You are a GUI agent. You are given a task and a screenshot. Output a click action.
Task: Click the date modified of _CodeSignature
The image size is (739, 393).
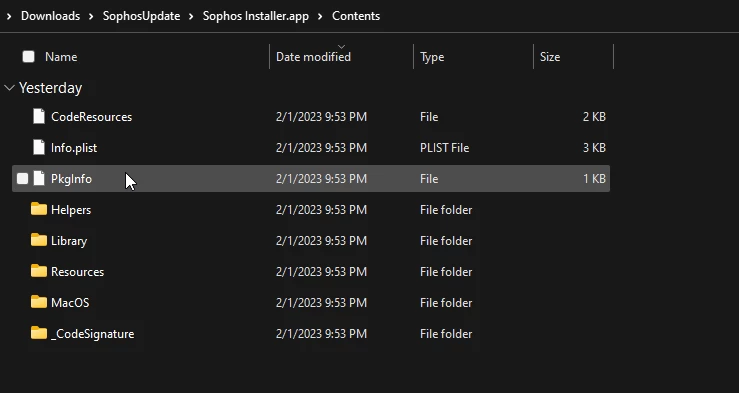pos(321,334)
